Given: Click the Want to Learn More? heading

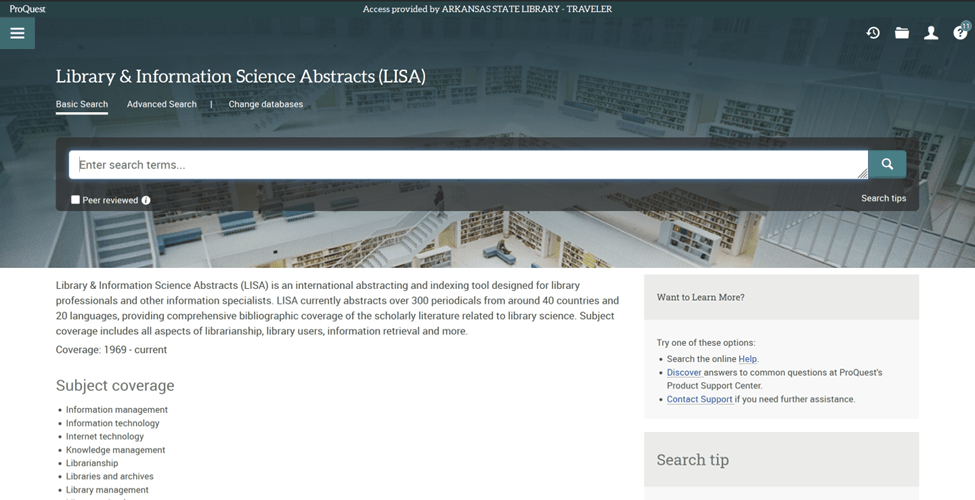Looking at the screenshot, I should 700,297.
